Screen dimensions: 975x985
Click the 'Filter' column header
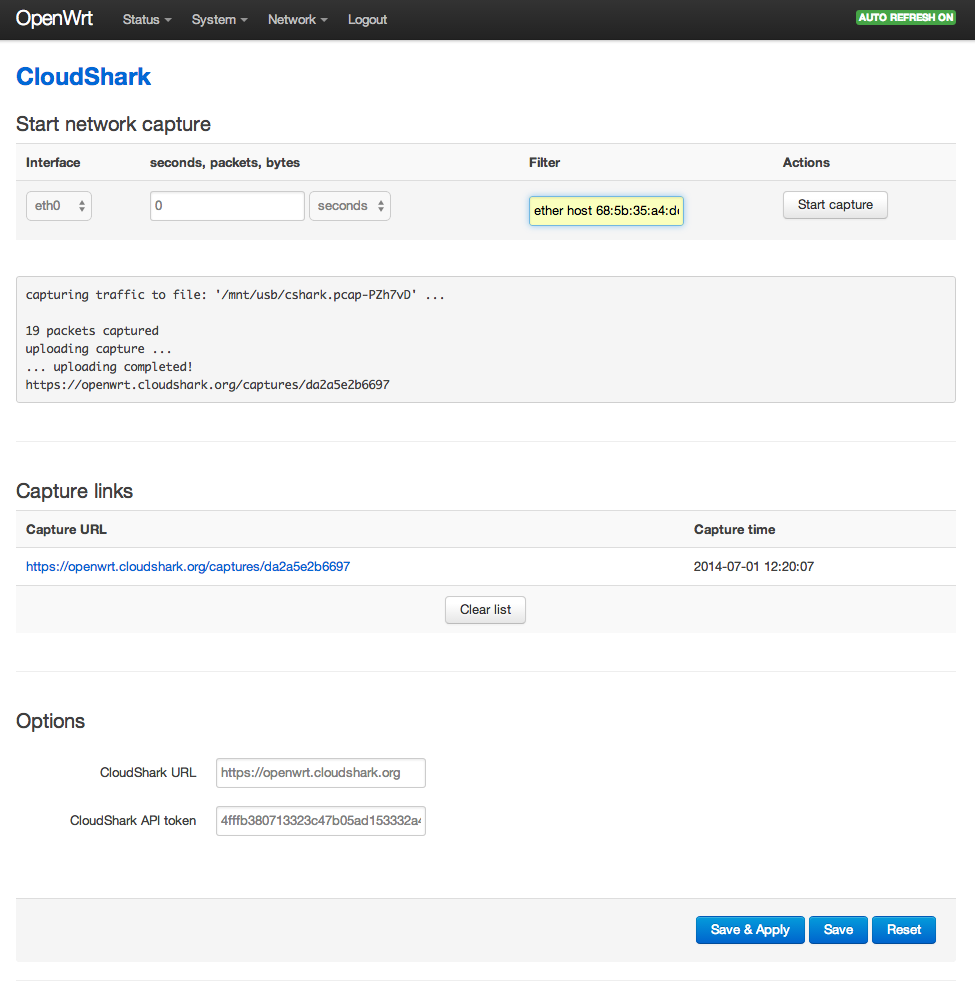[544, 163]
